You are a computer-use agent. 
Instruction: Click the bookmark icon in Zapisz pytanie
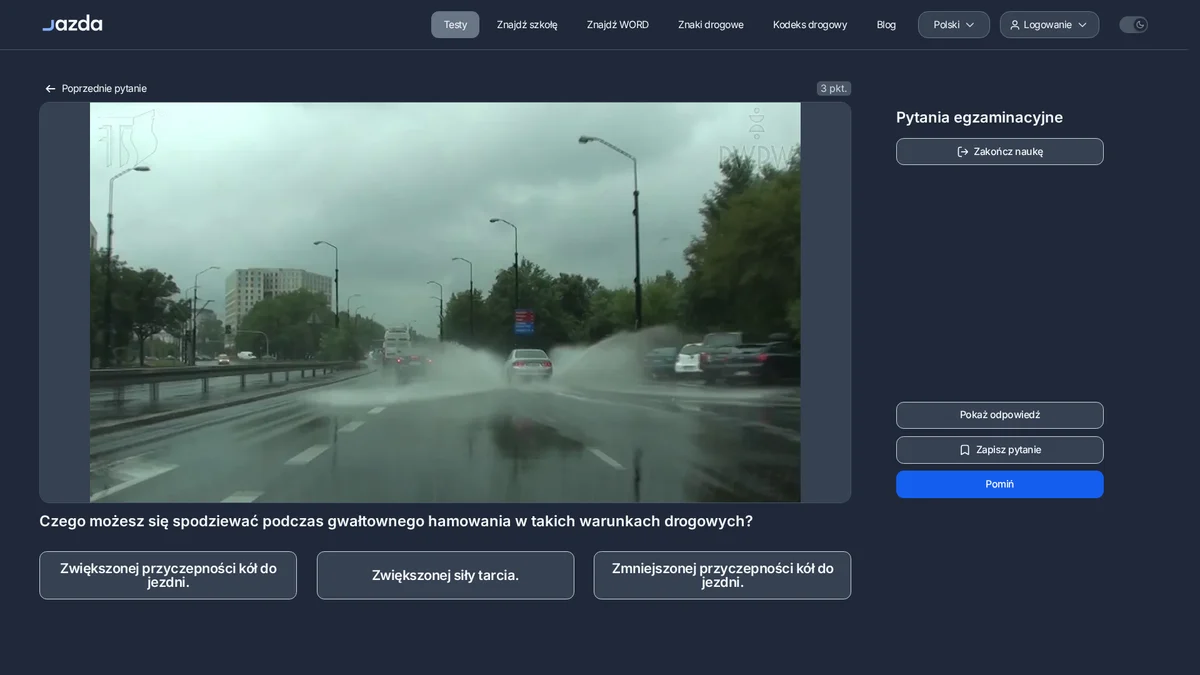[x=965, y=450]
